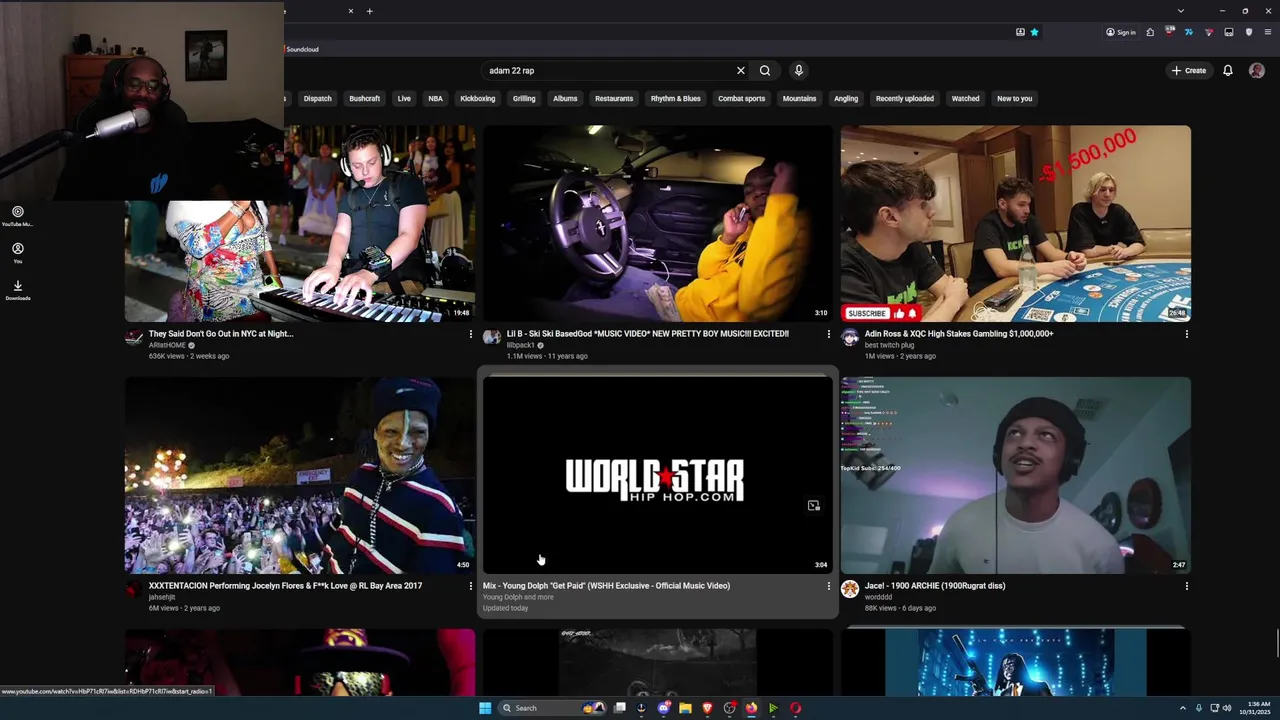Open Discord from the taskbar
The image size is (1280, 720).
pos(663,708)
